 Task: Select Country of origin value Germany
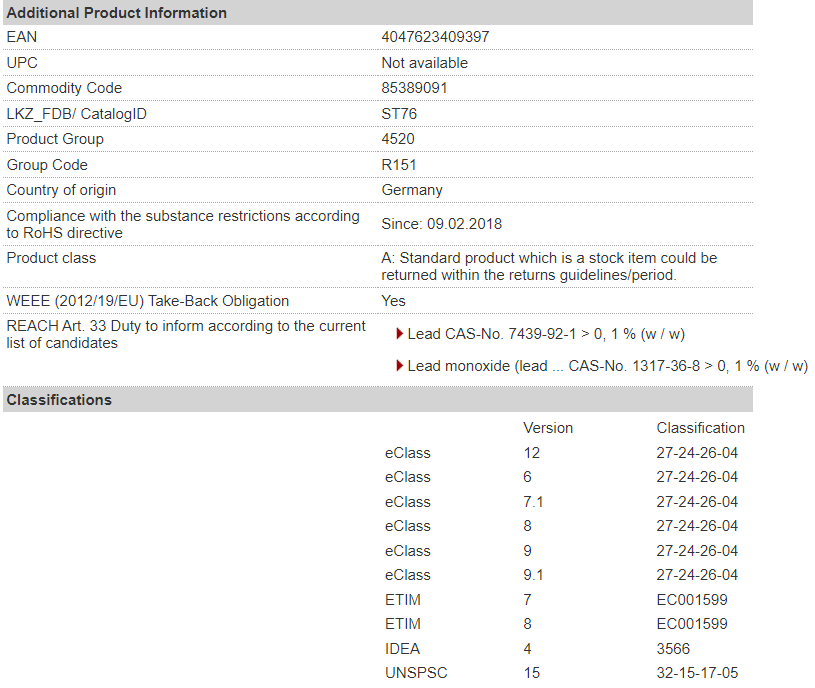pyautogui.click(x=412, y=190)
